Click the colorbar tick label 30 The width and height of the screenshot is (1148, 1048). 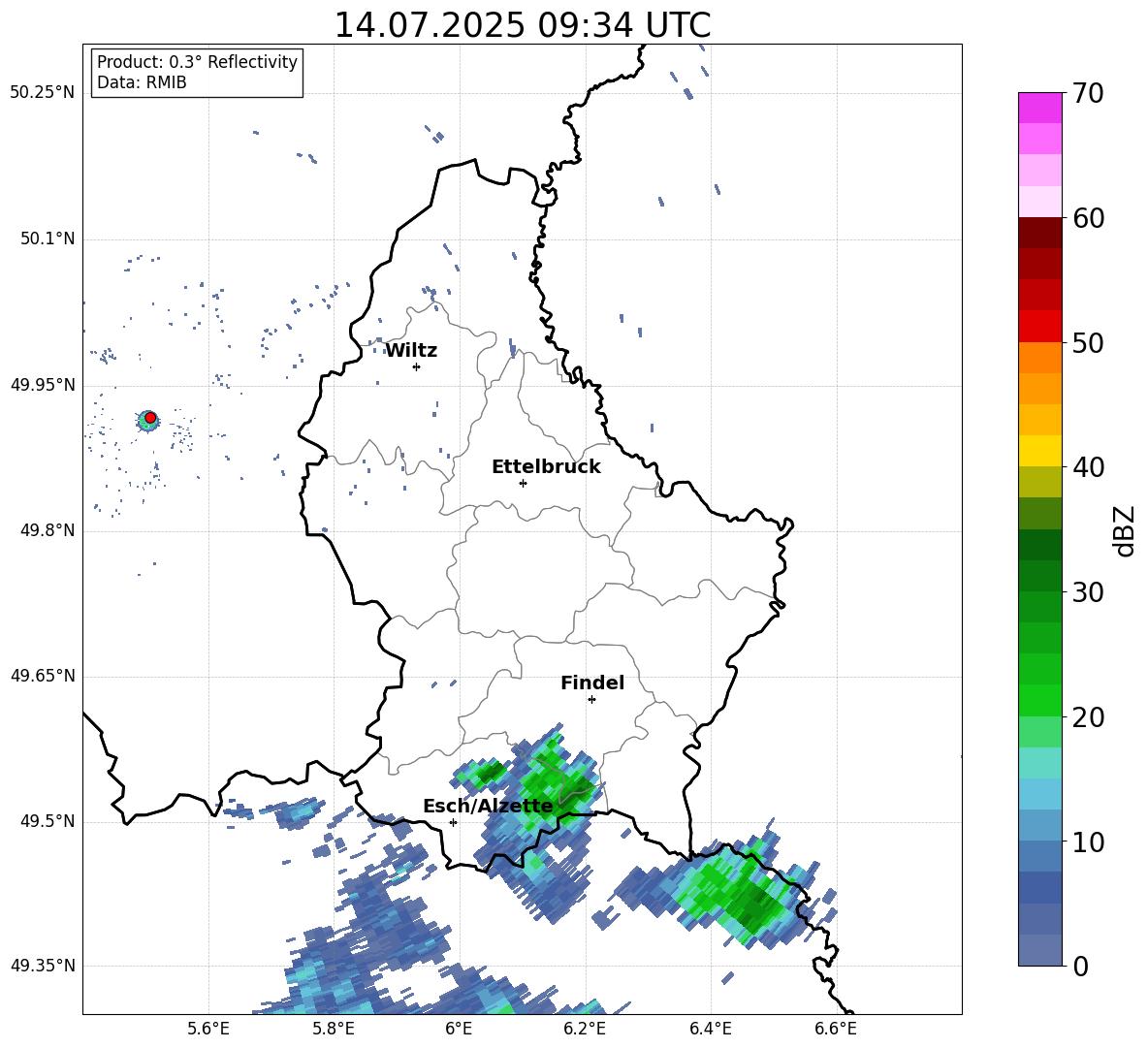tap(1088, 592)
